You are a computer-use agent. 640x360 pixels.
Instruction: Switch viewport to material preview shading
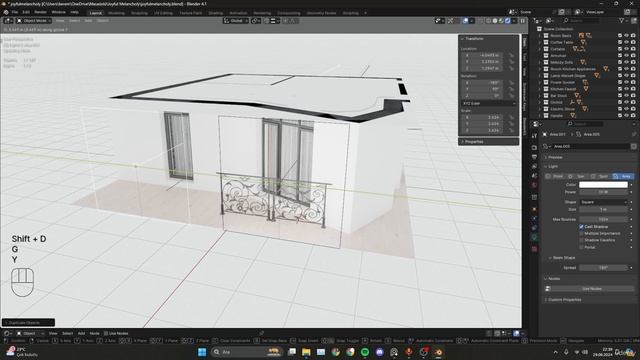[x=501, y=20]
